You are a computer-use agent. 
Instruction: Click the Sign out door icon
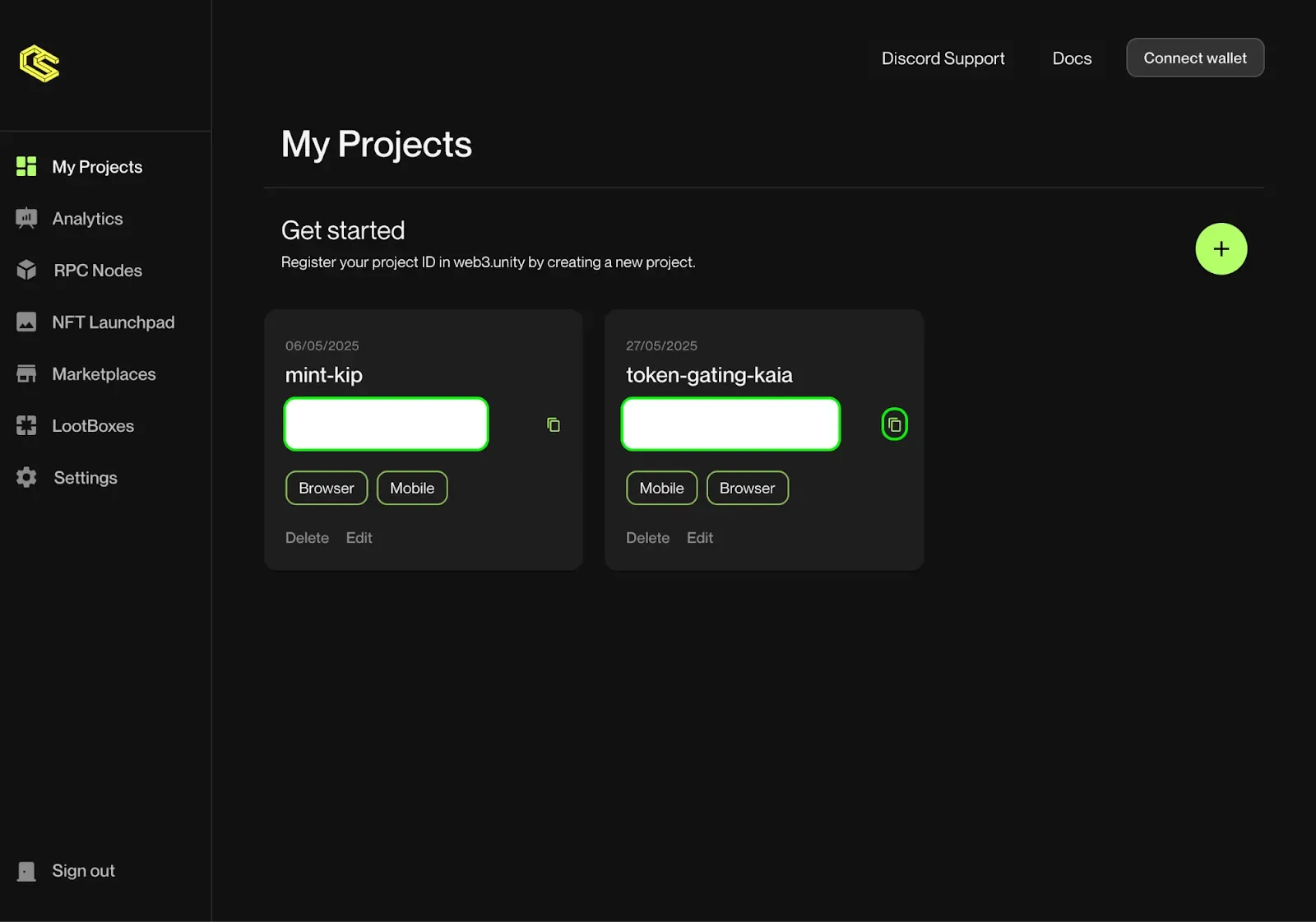(x=26, y=871)
